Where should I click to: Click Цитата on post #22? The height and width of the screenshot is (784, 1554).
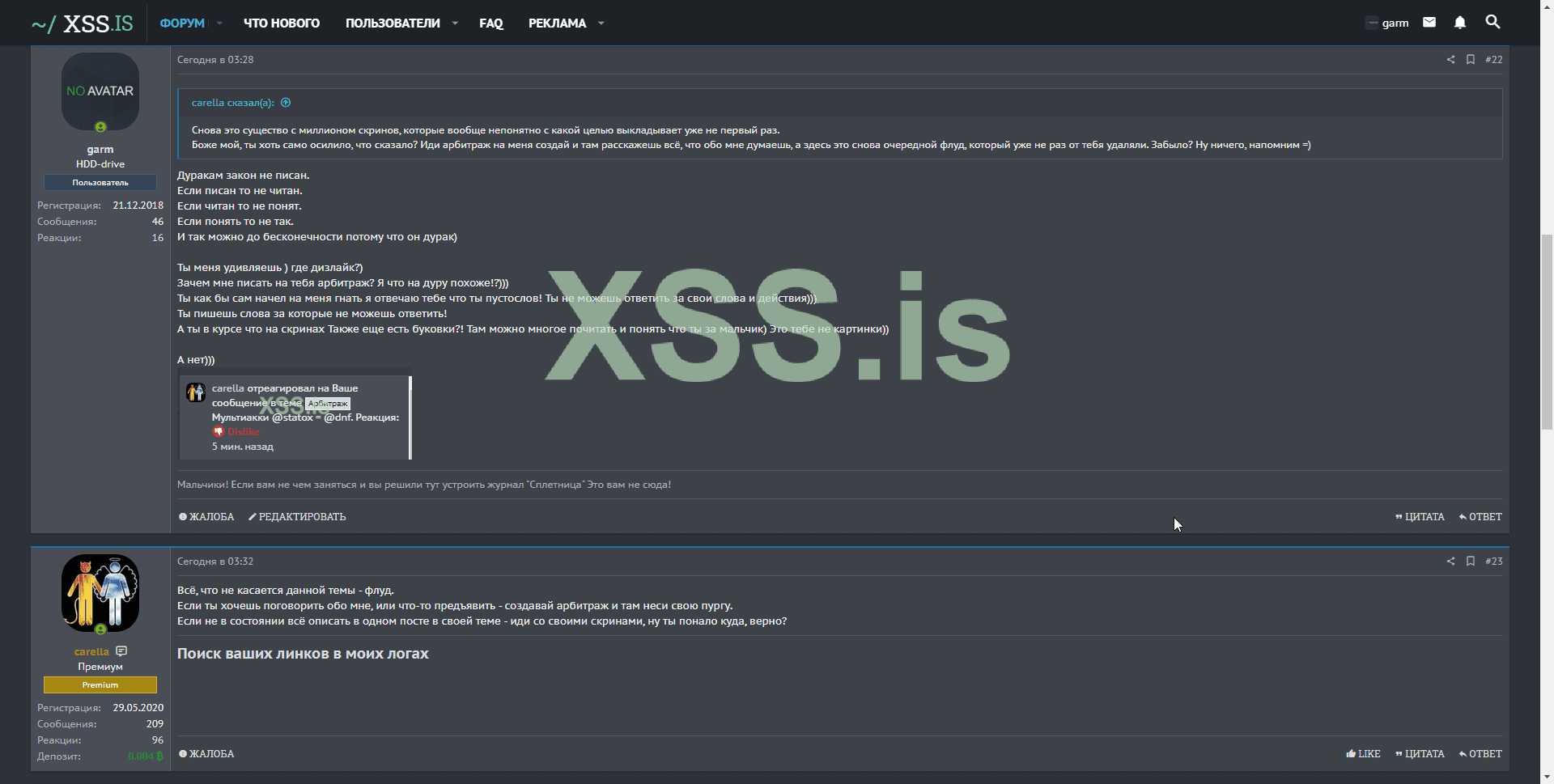pyautogui.click(x=1420, y=517)
